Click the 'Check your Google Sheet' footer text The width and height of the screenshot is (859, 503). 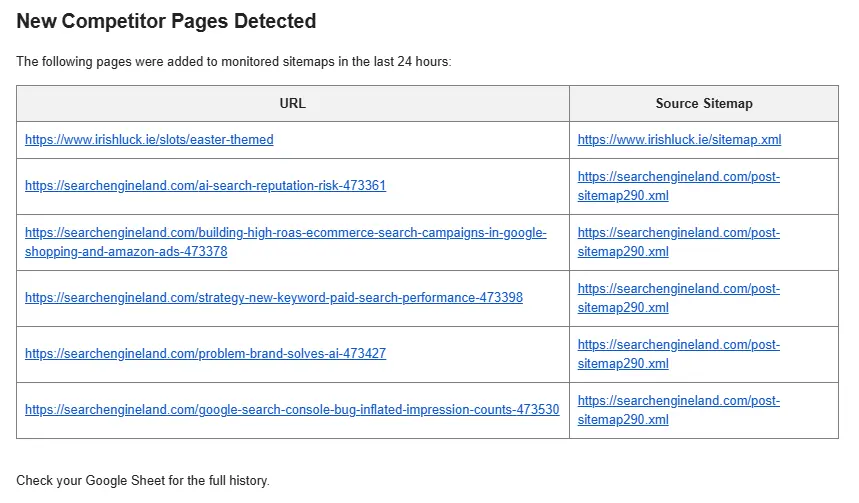pos(143,481)
